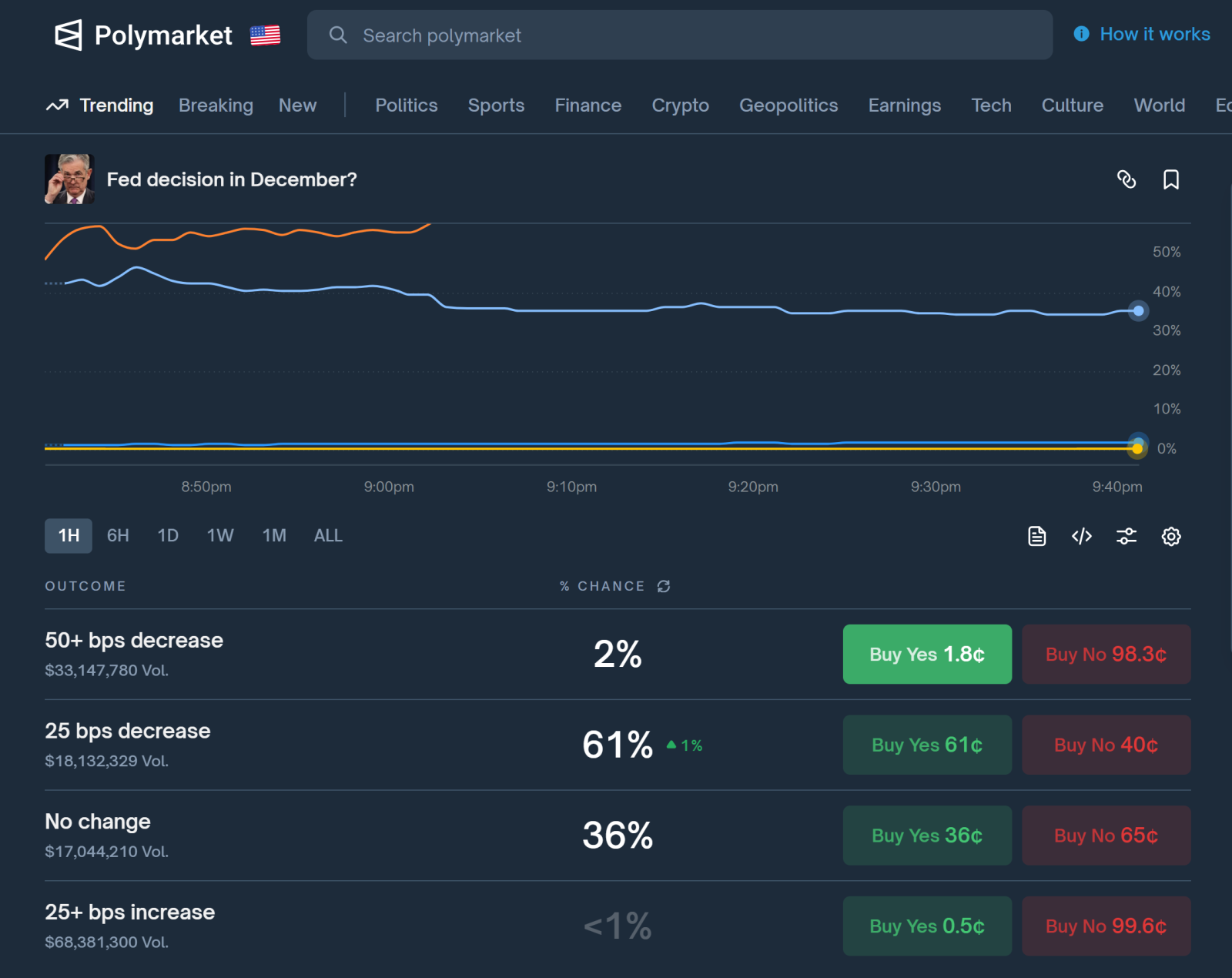1232x978 pixels.
Task: Click the Polymarket logo icon
Action: point(69,35)
